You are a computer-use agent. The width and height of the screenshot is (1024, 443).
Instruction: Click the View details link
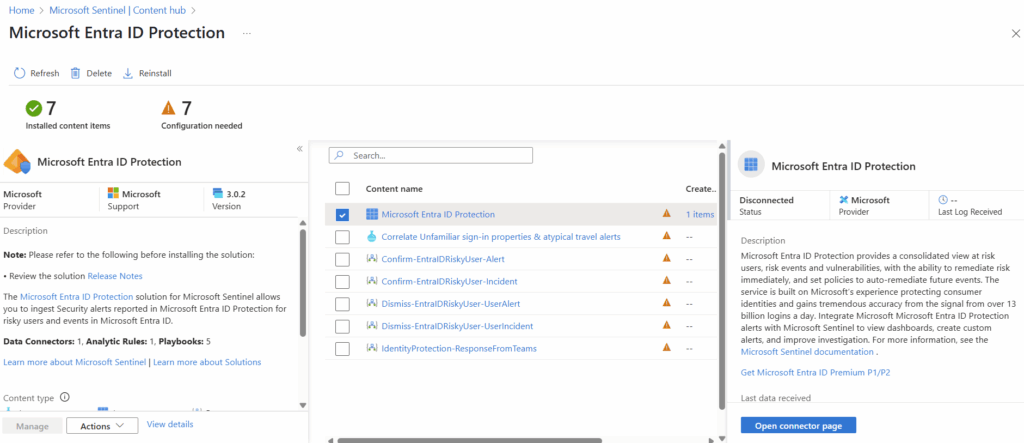pos(170,424)
